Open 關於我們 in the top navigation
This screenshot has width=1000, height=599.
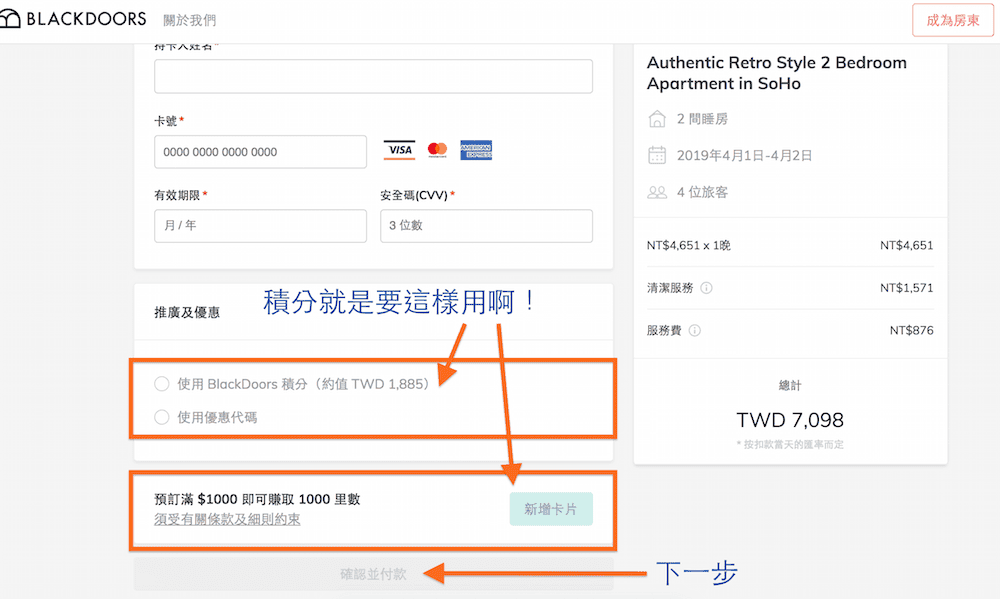click(x=189, y=20)
